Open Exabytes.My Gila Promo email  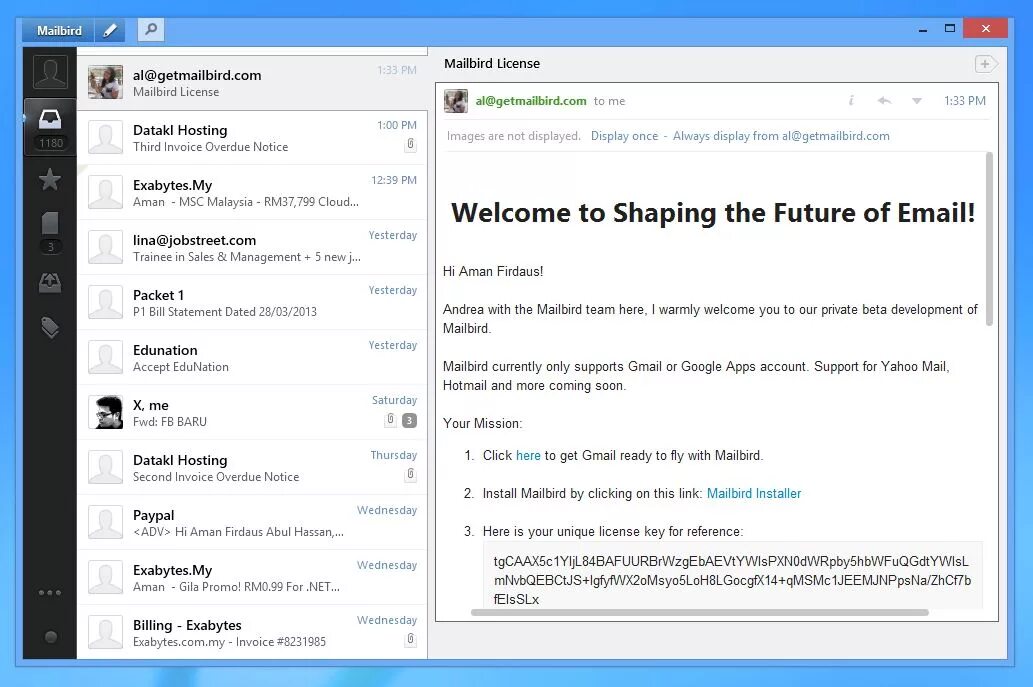(x=252, y=578)
